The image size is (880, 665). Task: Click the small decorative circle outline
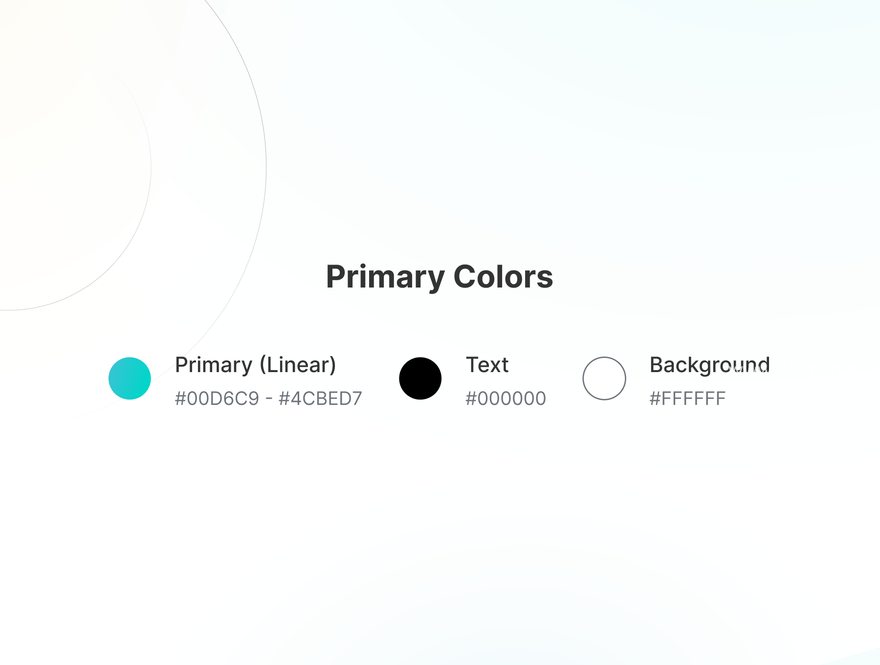[151, 167]
